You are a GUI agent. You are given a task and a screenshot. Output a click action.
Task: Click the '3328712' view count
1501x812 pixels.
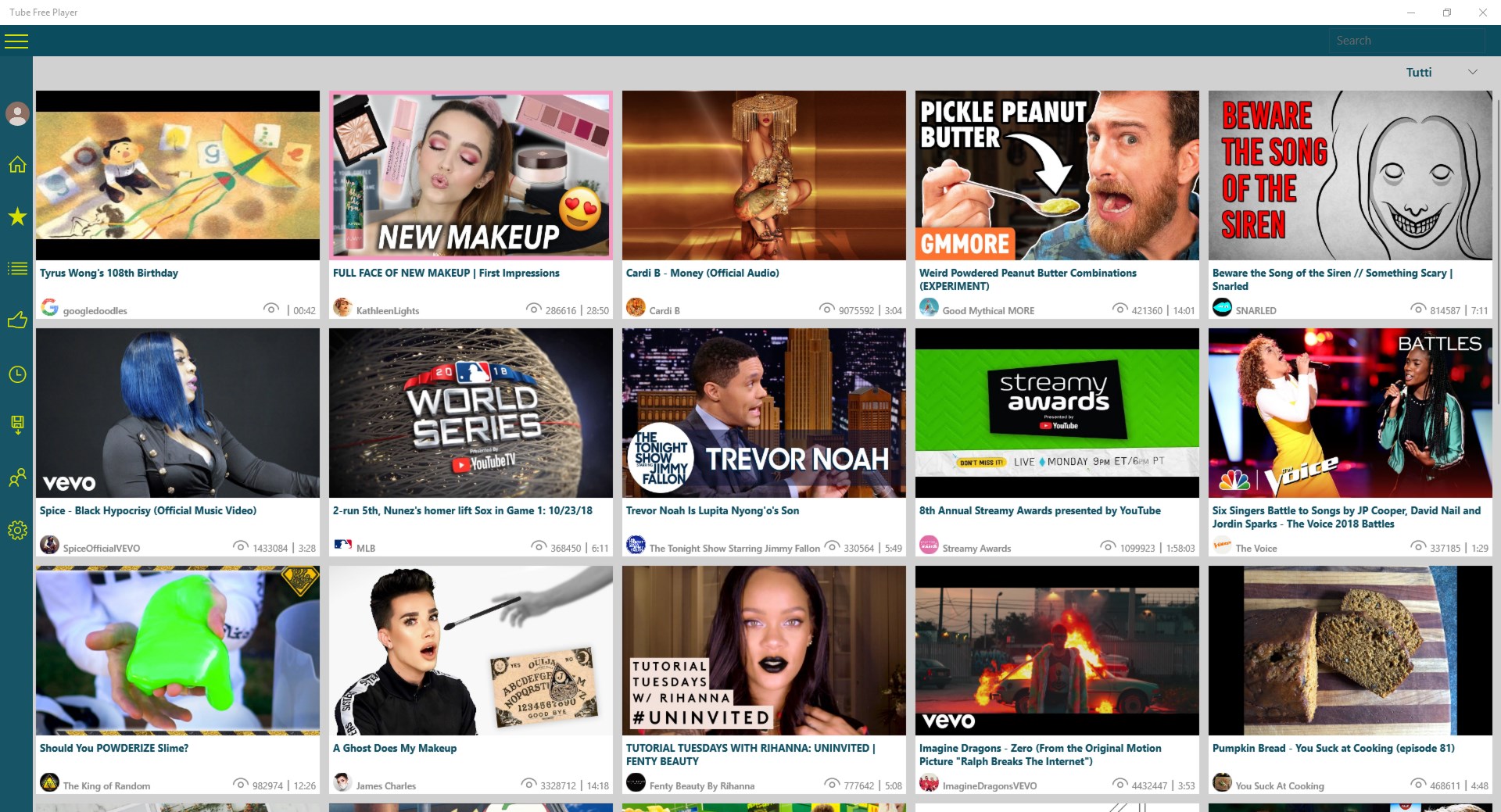tap(558, 786)
